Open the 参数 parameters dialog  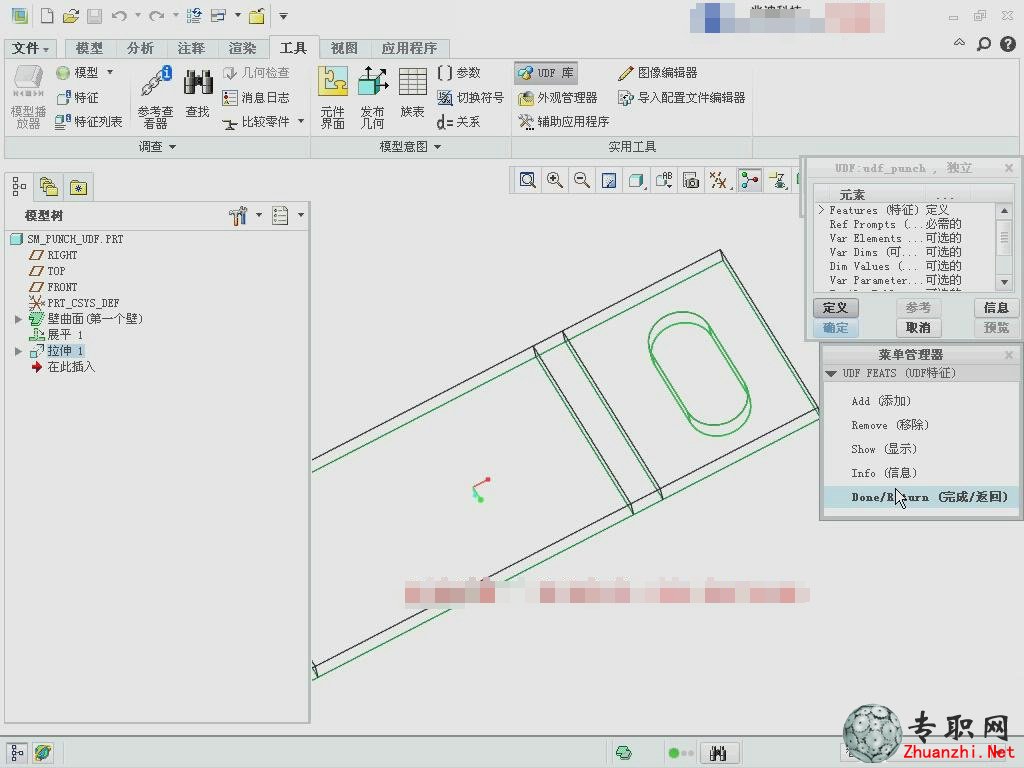pyautogui.click(x=459, y=72)
